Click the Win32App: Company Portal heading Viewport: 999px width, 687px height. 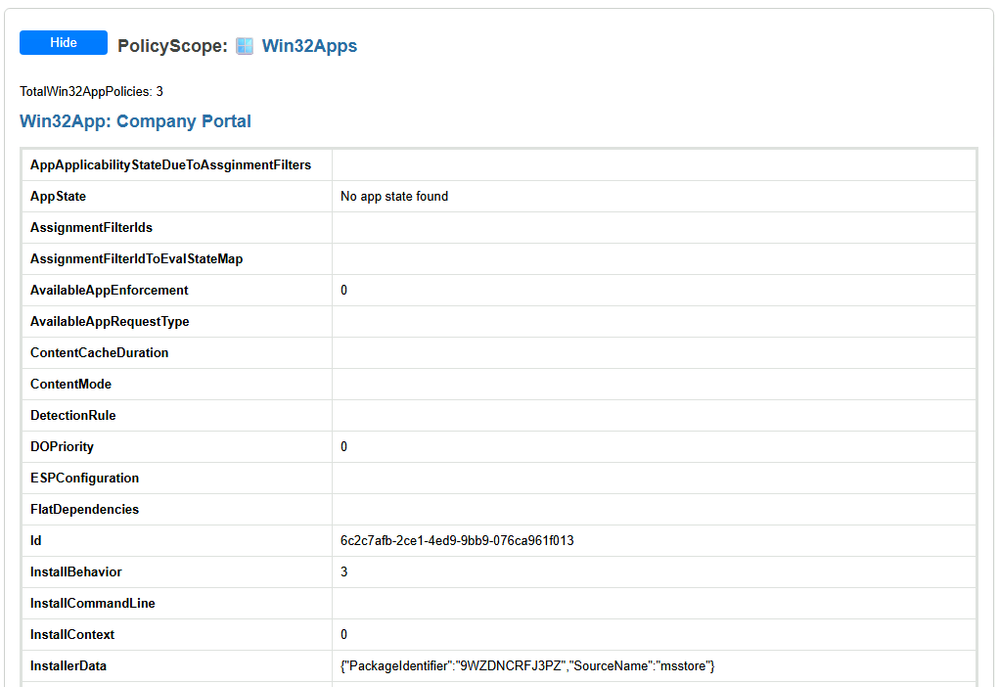pyautogui.click(x=135, y=121)
